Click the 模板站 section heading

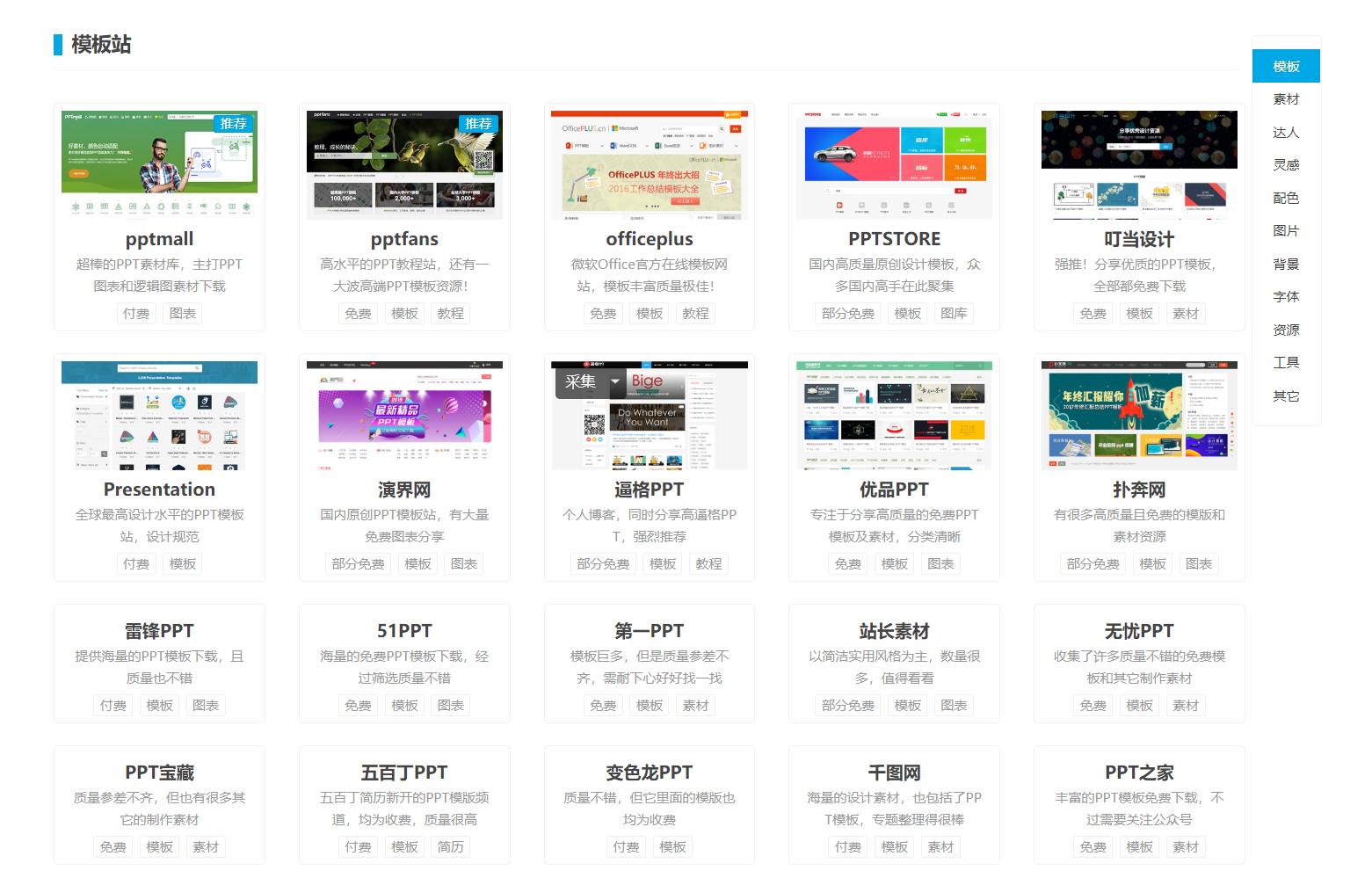pos(101,45)
